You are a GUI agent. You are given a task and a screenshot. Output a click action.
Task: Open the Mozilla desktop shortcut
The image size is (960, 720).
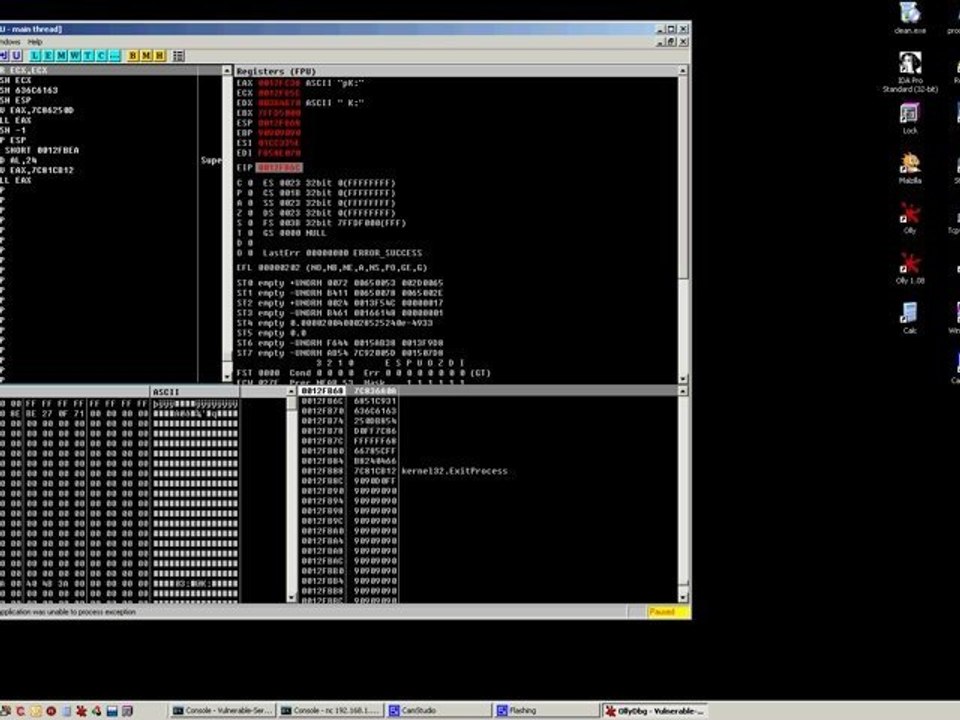click(x=910, y=168)
